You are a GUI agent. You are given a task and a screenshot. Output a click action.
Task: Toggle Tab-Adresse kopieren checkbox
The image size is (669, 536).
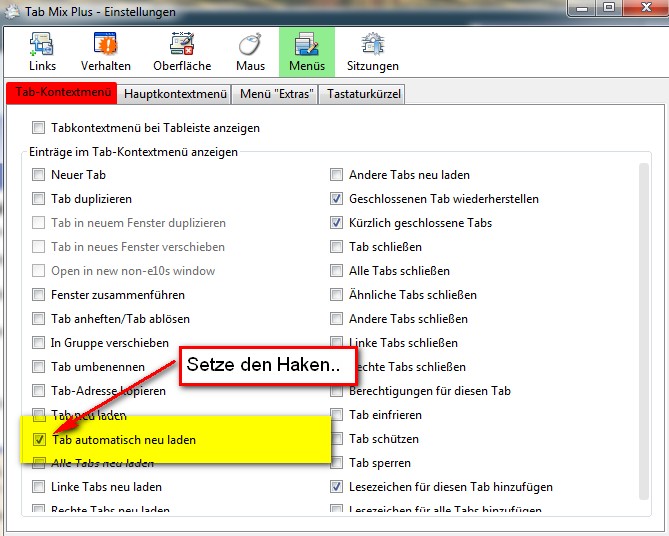pos(38,390)
